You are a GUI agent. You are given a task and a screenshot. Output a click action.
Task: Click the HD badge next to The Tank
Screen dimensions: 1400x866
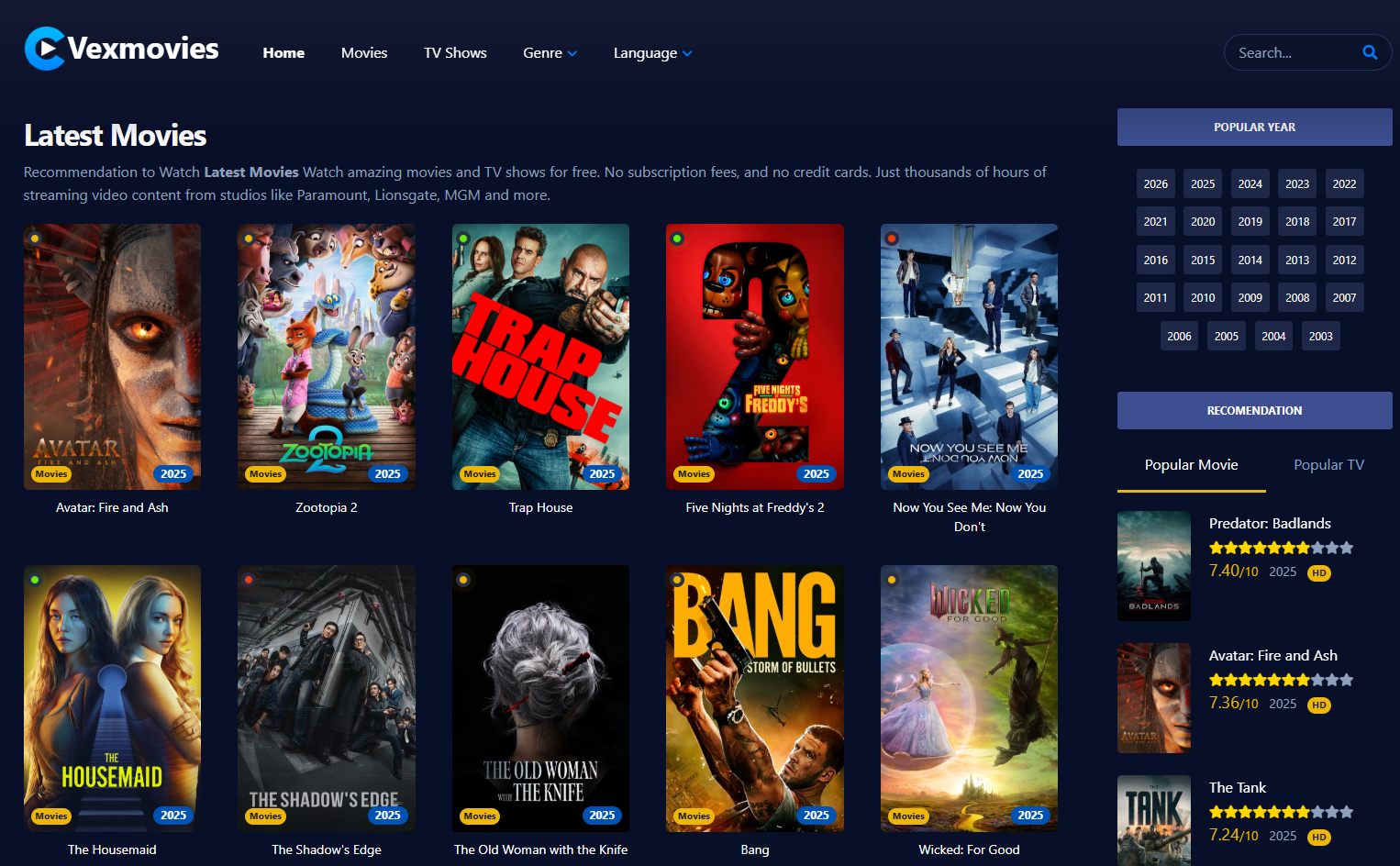click(x=1318, y=836)
